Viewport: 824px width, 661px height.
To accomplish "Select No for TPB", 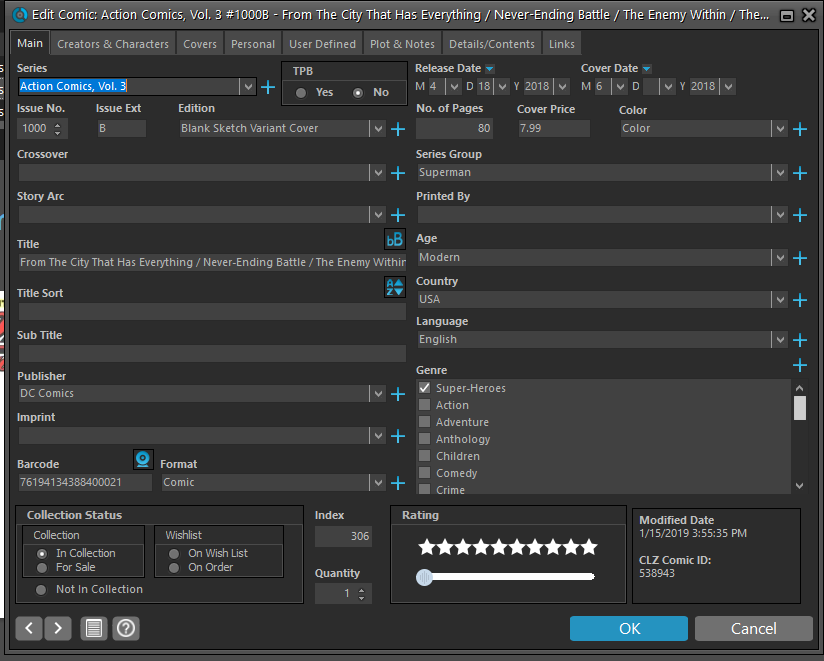I will (358, 93).
